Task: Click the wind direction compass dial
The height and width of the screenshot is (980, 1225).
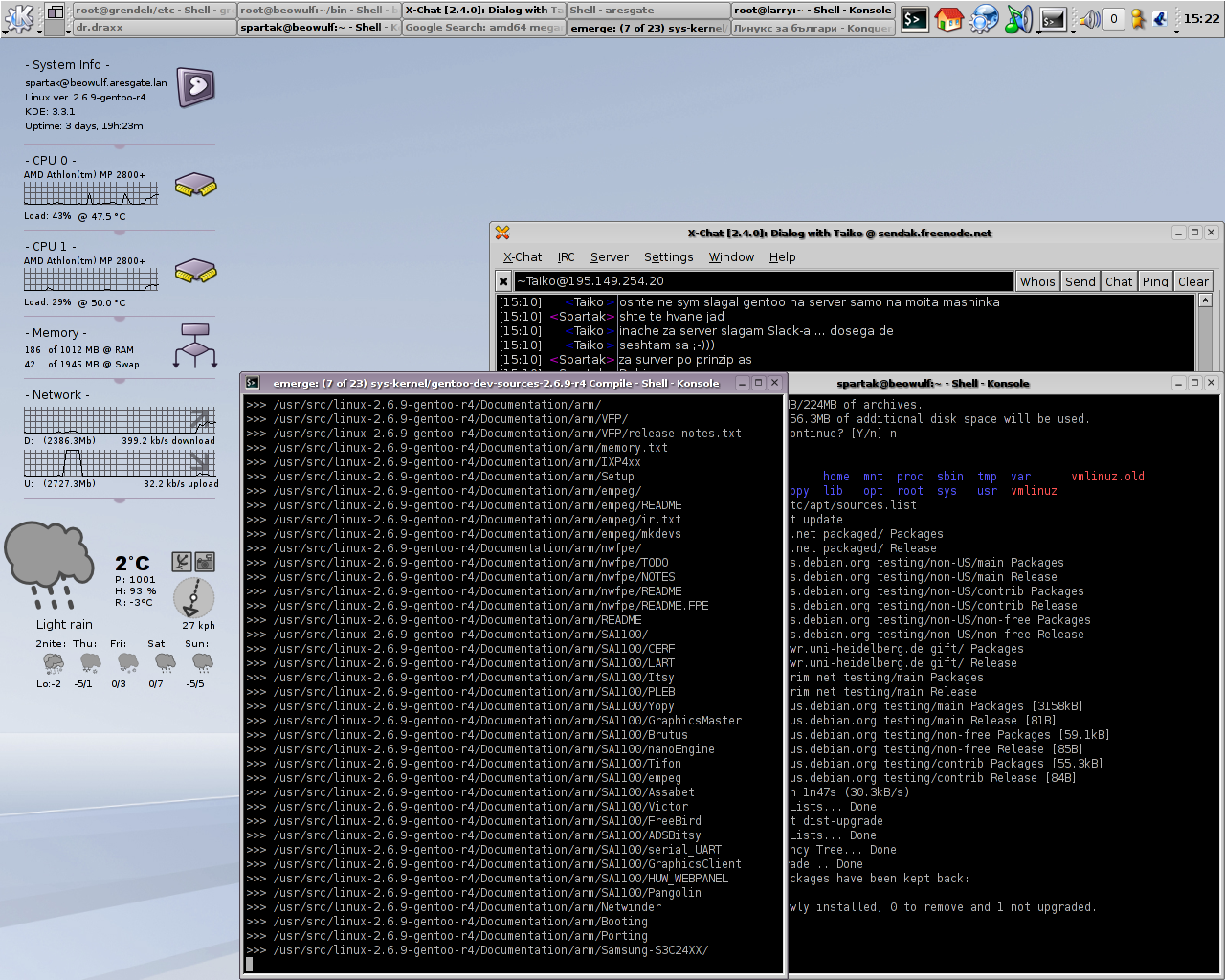Action: click(x=193, y=597)
